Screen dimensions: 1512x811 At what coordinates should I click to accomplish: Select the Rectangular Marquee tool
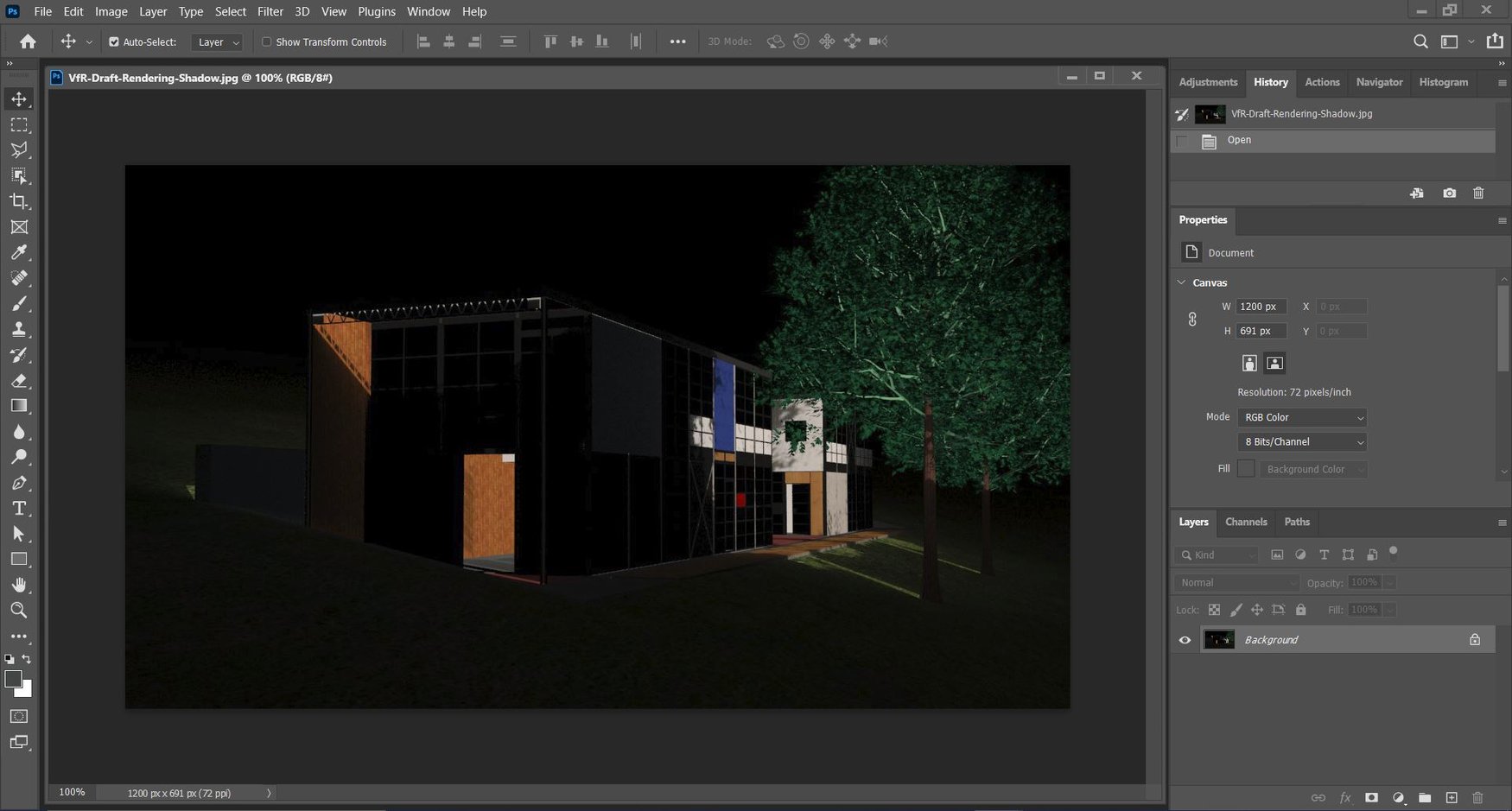point(18,124)
